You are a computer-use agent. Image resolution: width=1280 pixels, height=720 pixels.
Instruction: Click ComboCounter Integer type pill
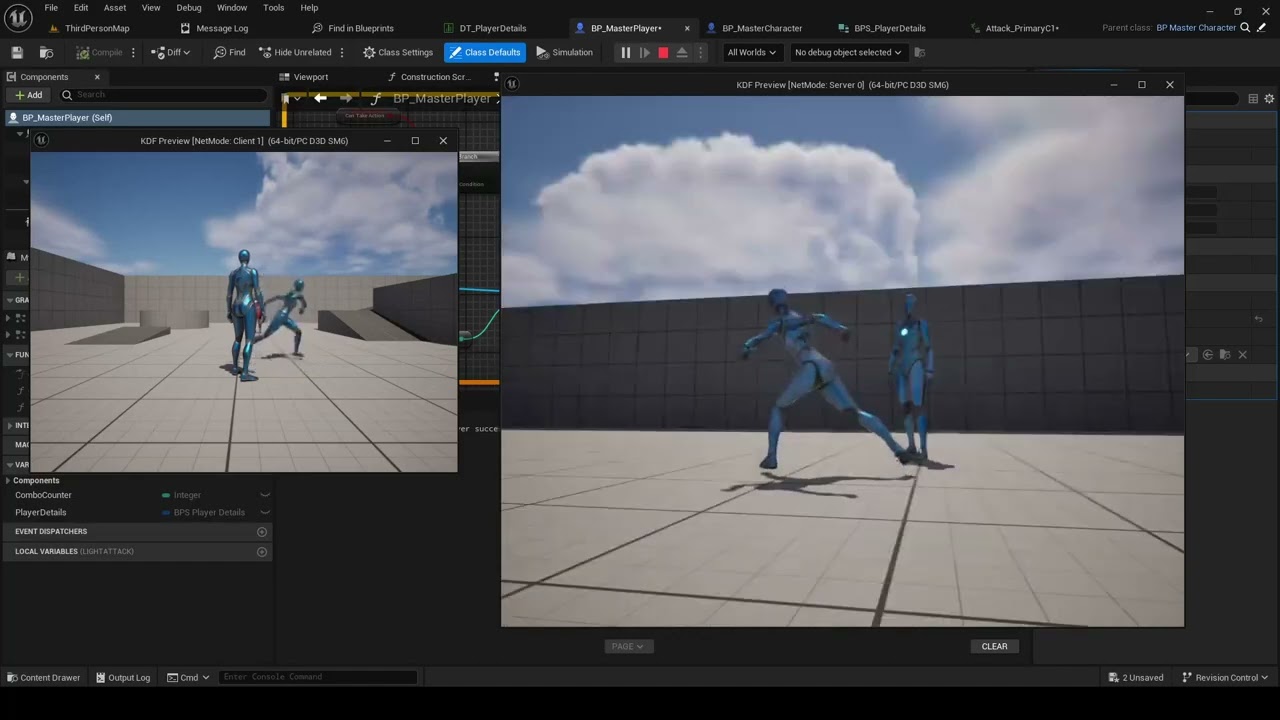[182, 495]
